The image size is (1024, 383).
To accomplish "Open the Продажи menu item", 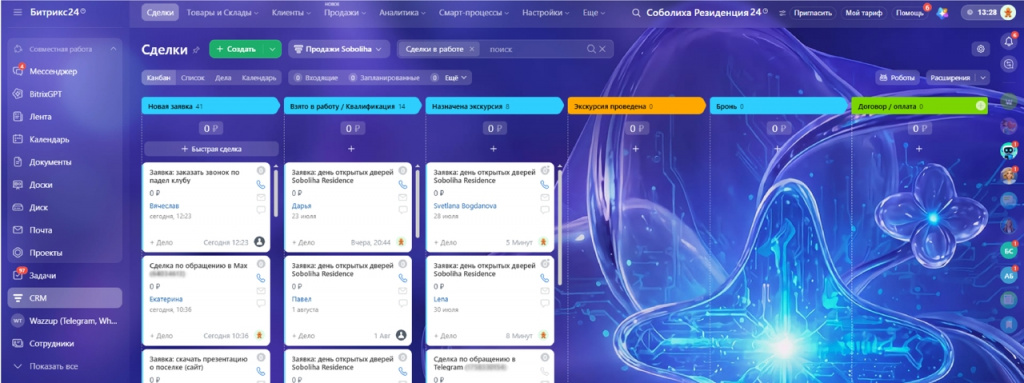I will 345,12.
